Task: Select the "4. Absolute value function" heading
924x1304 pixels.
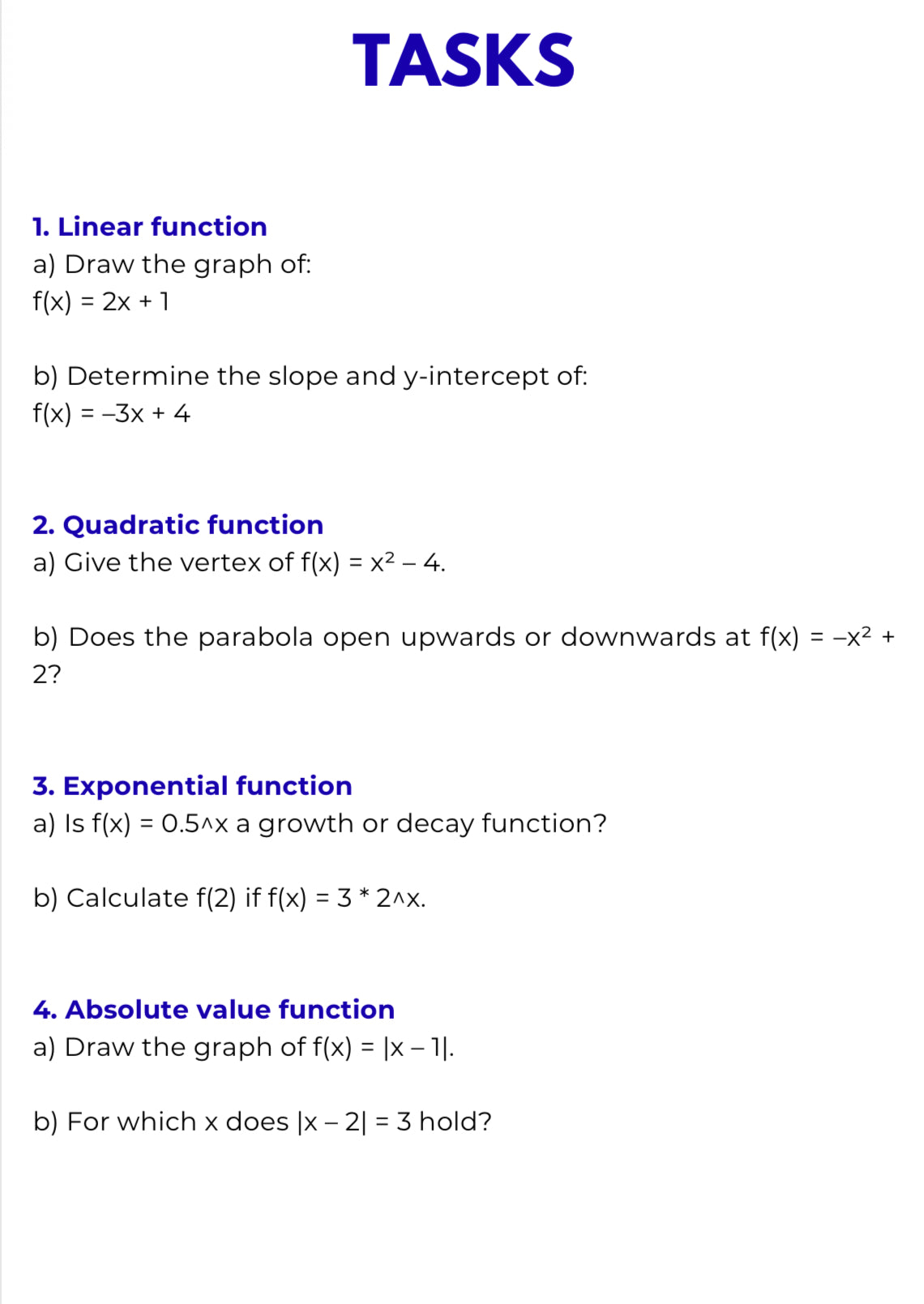Action: tap(214, 1010)
